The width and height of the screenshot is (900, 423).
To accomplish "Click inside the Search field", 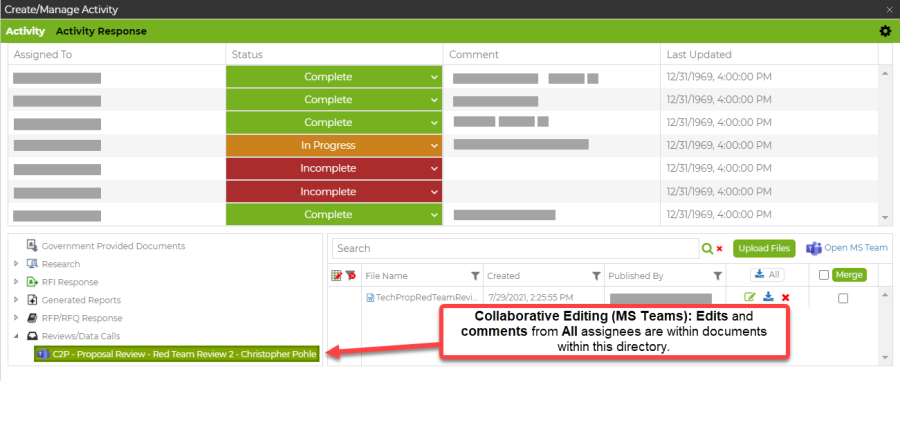I will [515, 248].
